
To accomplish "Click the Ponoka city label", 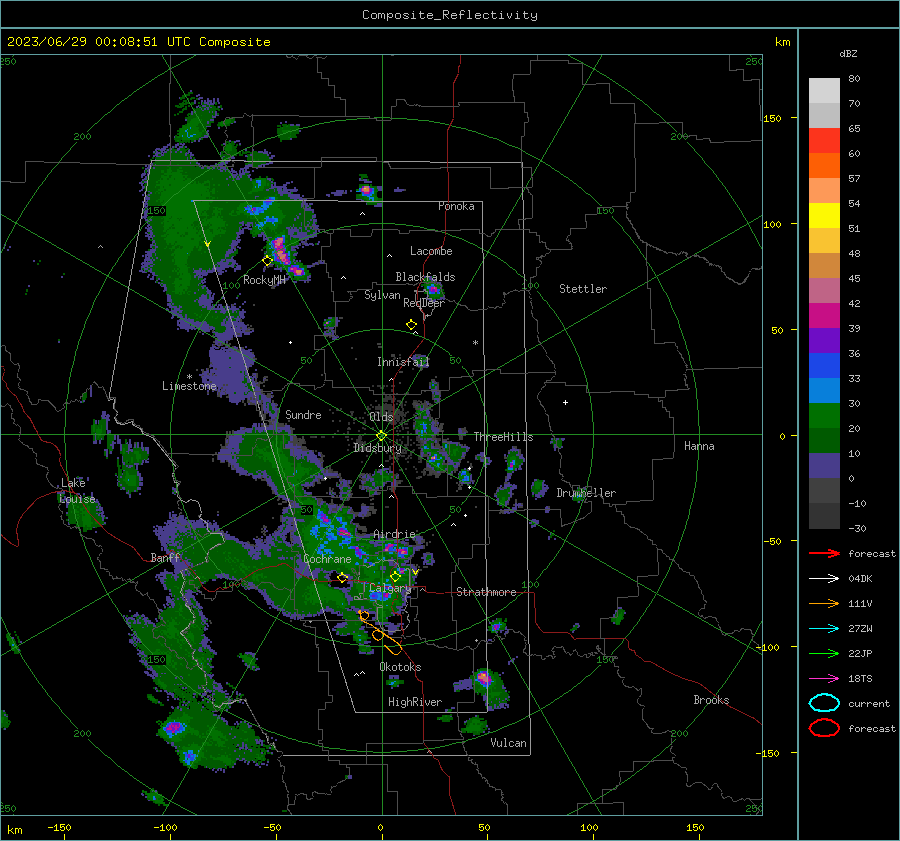I will coord(456,206).
